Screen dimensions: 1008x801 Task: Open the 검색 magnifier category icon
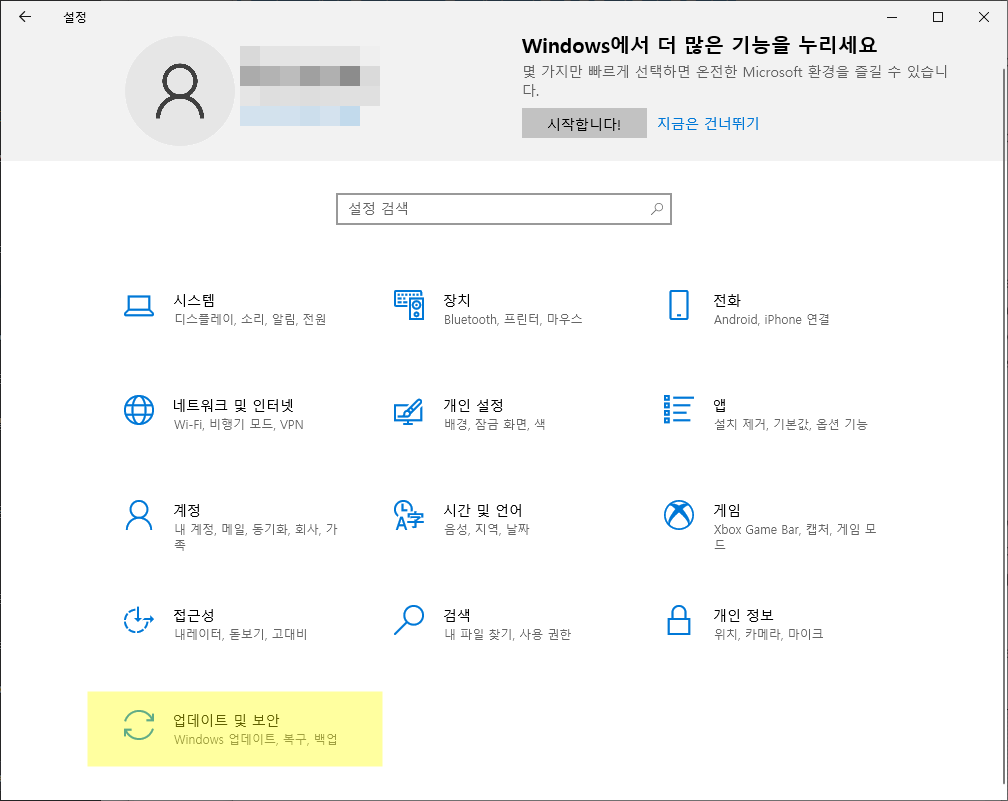click(409, 620)
